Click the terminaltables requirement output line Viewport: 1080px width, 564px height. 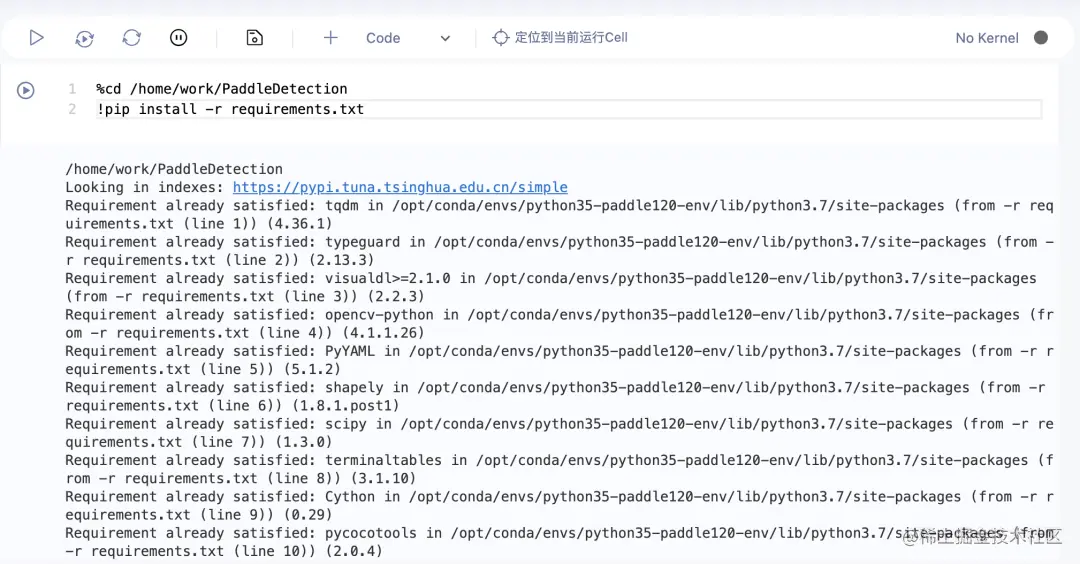coord(559,470)
